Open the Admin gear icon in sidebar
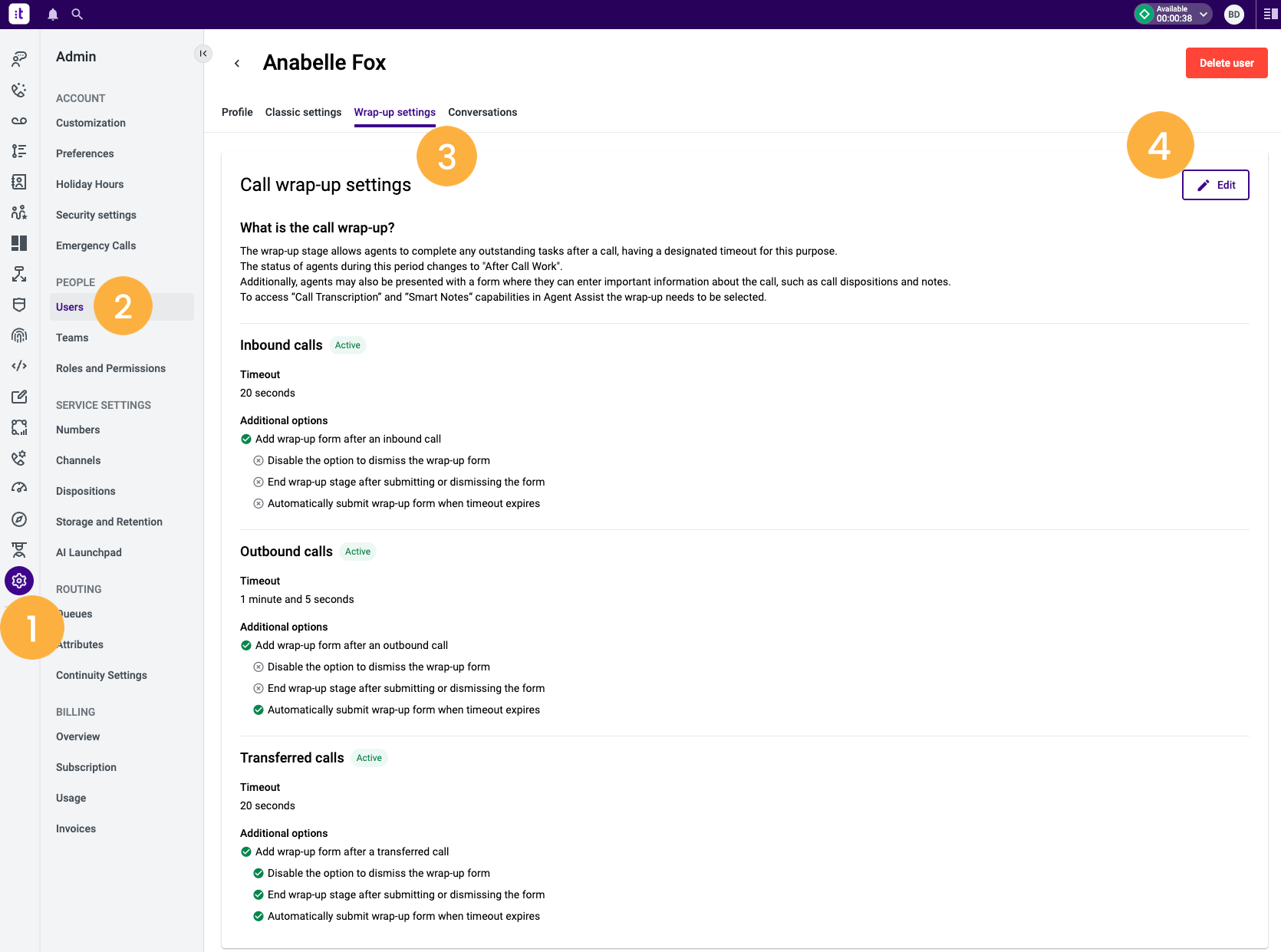Screen dimensions: 1281x952 pos(19,581)
